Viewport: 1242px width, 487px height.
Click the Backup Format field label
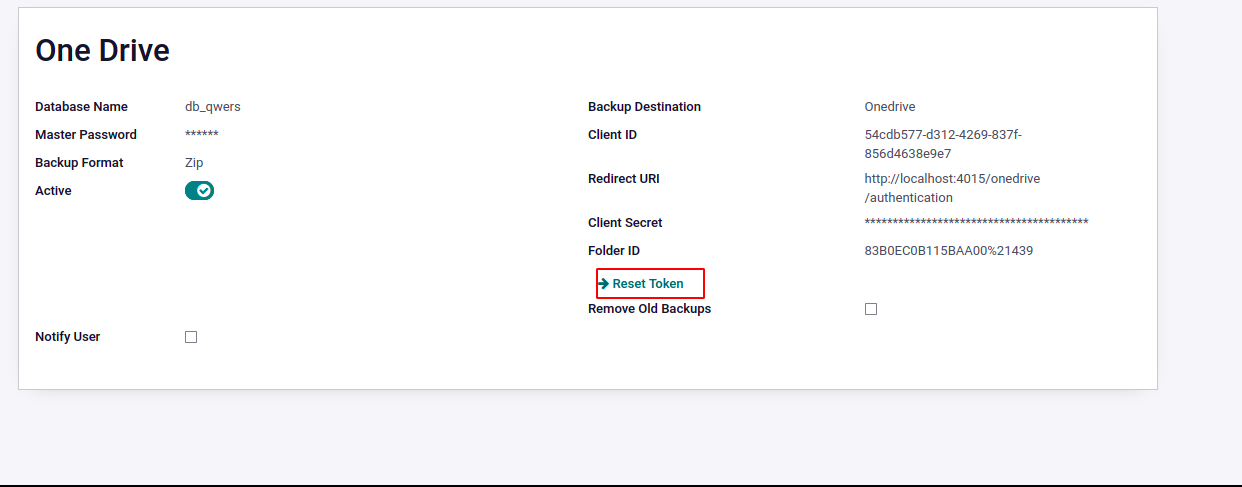79,163
